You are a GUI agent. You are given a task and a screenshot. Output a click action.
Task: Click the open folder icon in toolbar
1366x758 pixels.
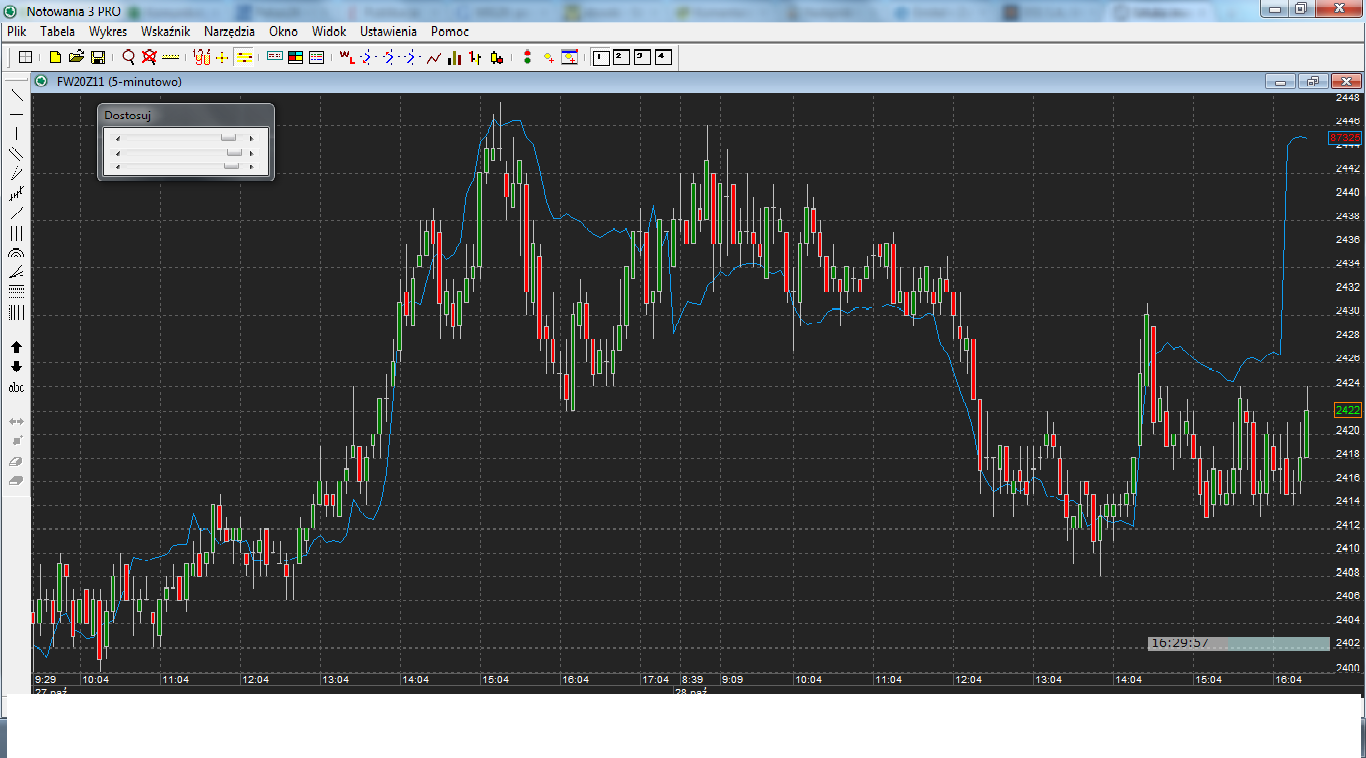[x=76, y=58]
